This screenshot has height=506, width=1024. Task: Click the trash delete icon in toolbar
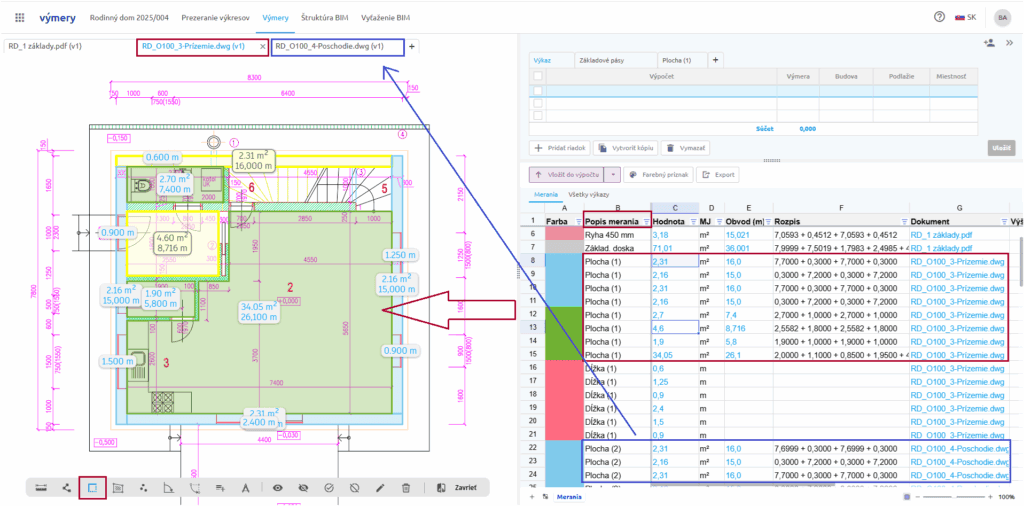(x=406, y=487)
